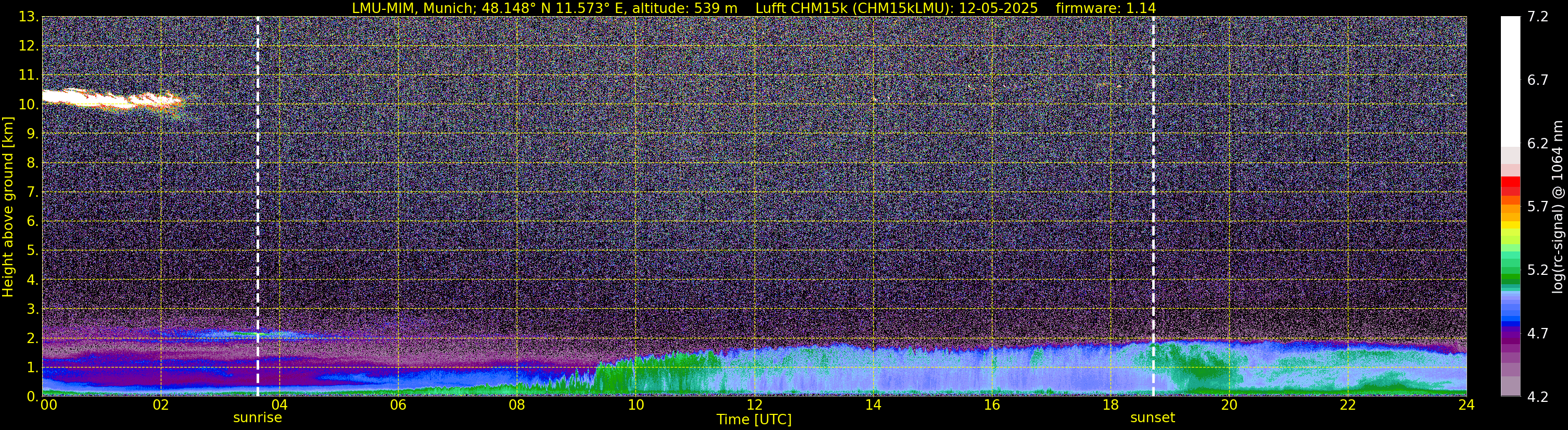Click the time axis tick label 14

point(873,405)
